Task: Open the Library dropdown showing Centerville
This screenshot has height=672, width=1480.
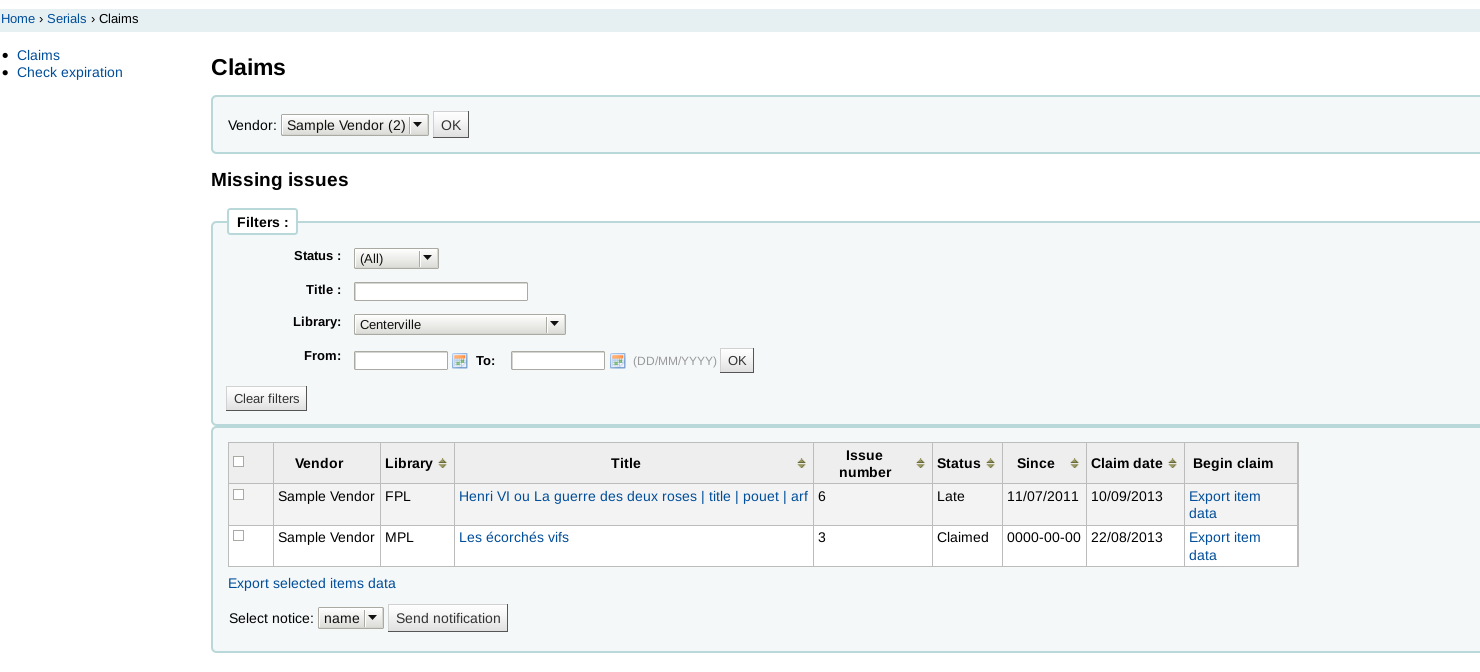Action: [459, 325]
